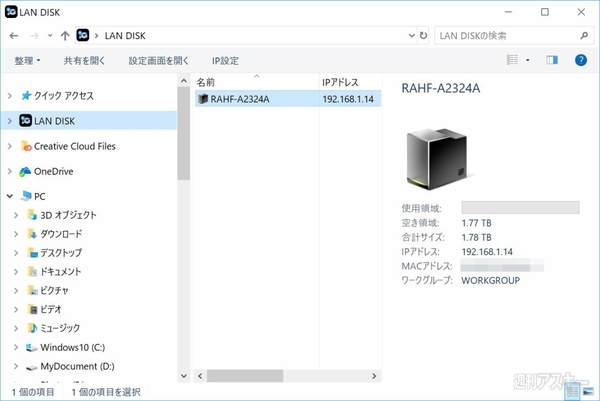Expand the ダウンロード folder node

[16, 234]
